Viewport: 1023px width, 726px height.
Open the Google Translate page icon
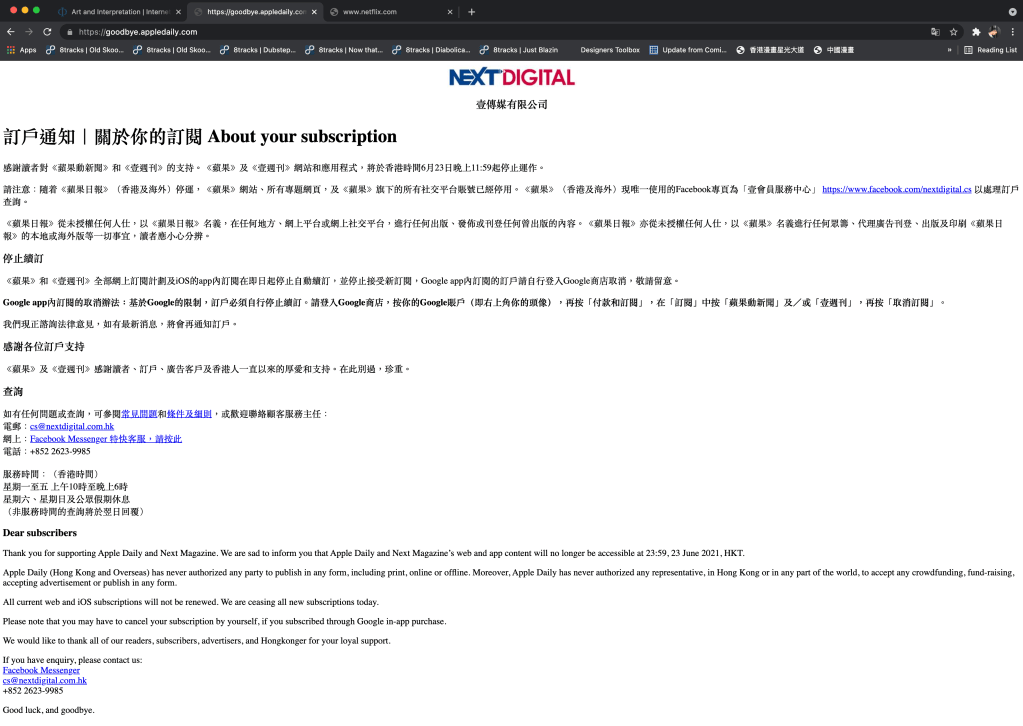click(935, 32)
